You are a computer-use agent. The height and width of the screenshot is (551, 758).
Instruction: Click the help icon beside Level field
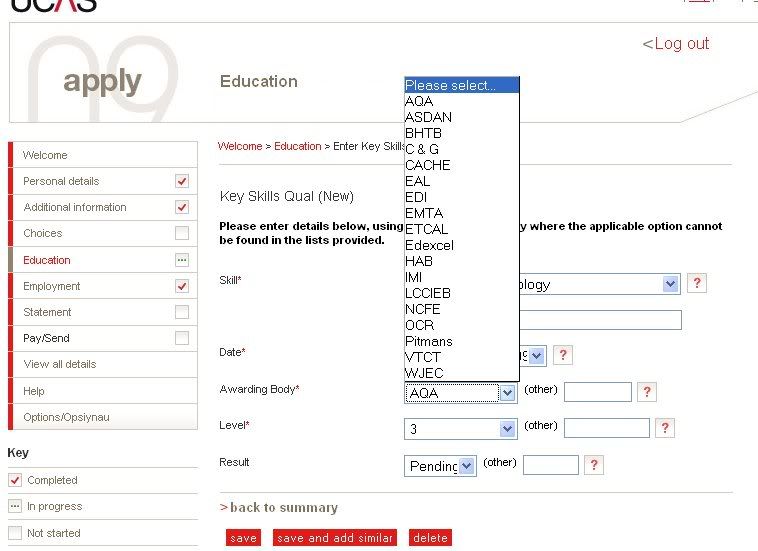[x=665, y=428]
